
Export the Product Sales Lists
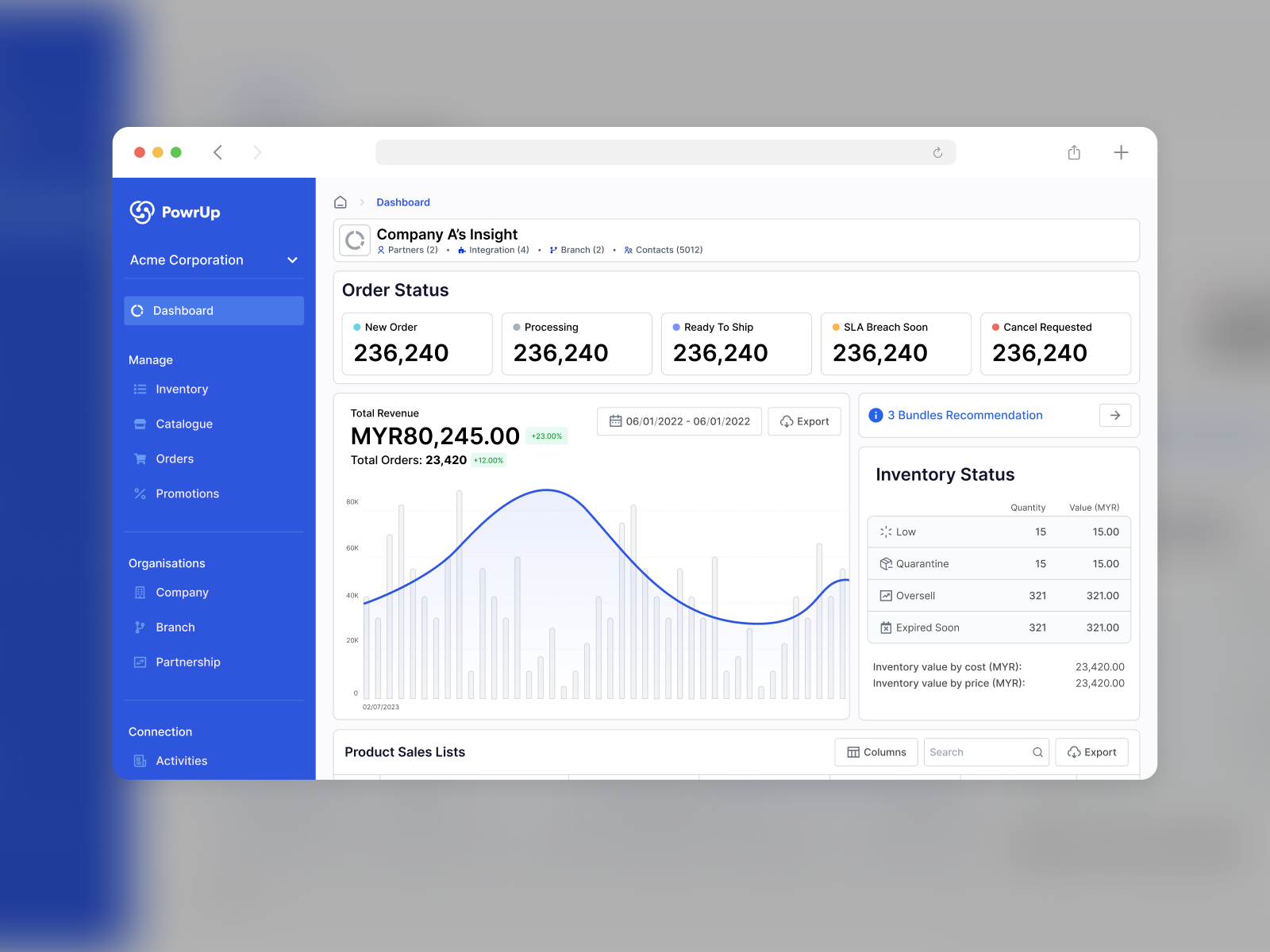point(1091,752)
